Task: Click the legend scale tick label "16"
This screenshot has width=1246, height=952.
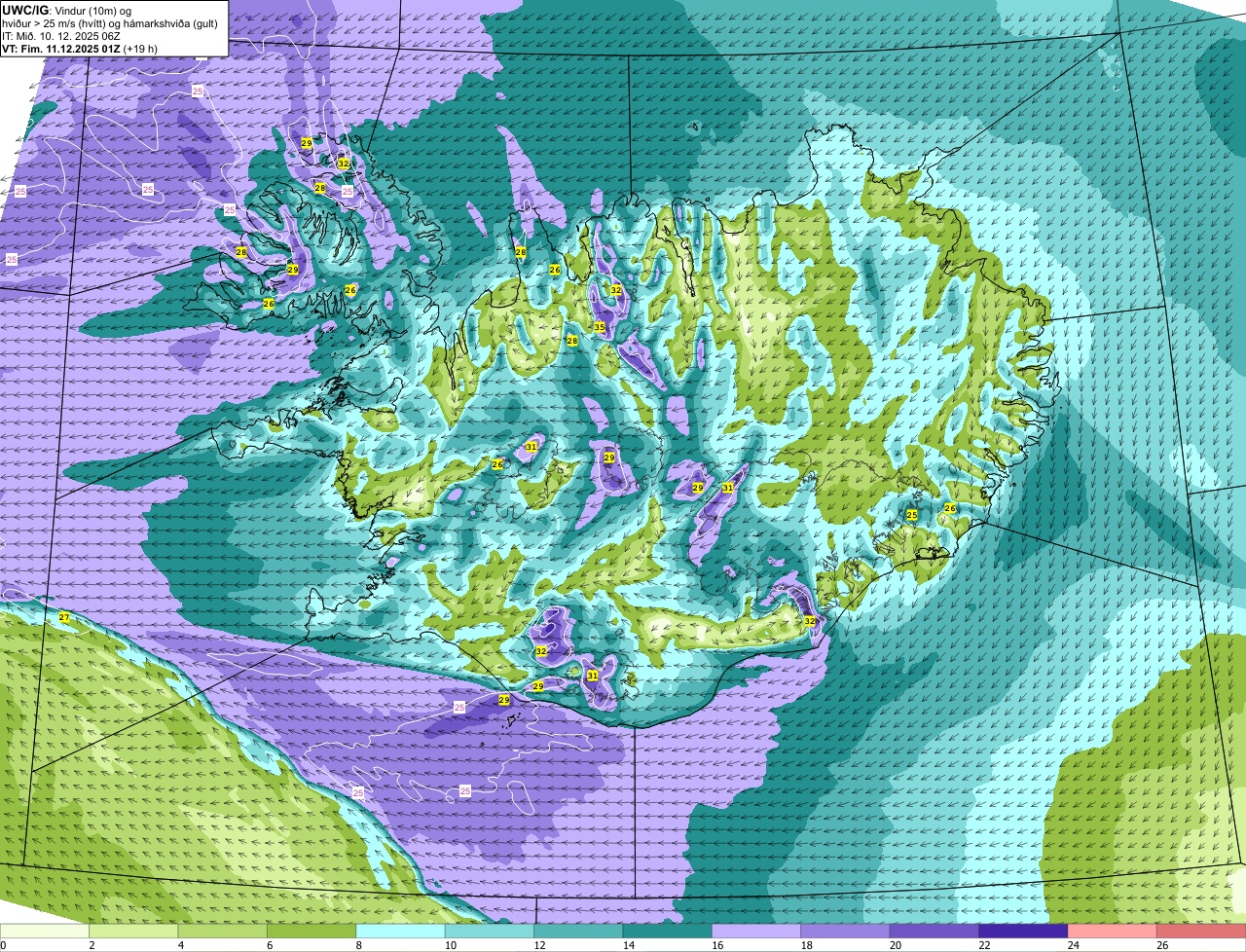Action: (x=715, y=945)
